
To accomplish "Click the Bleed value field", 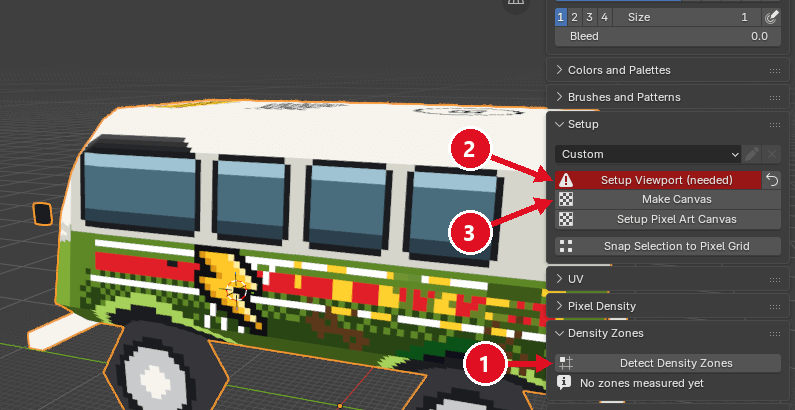I will (x=668, y=36).
